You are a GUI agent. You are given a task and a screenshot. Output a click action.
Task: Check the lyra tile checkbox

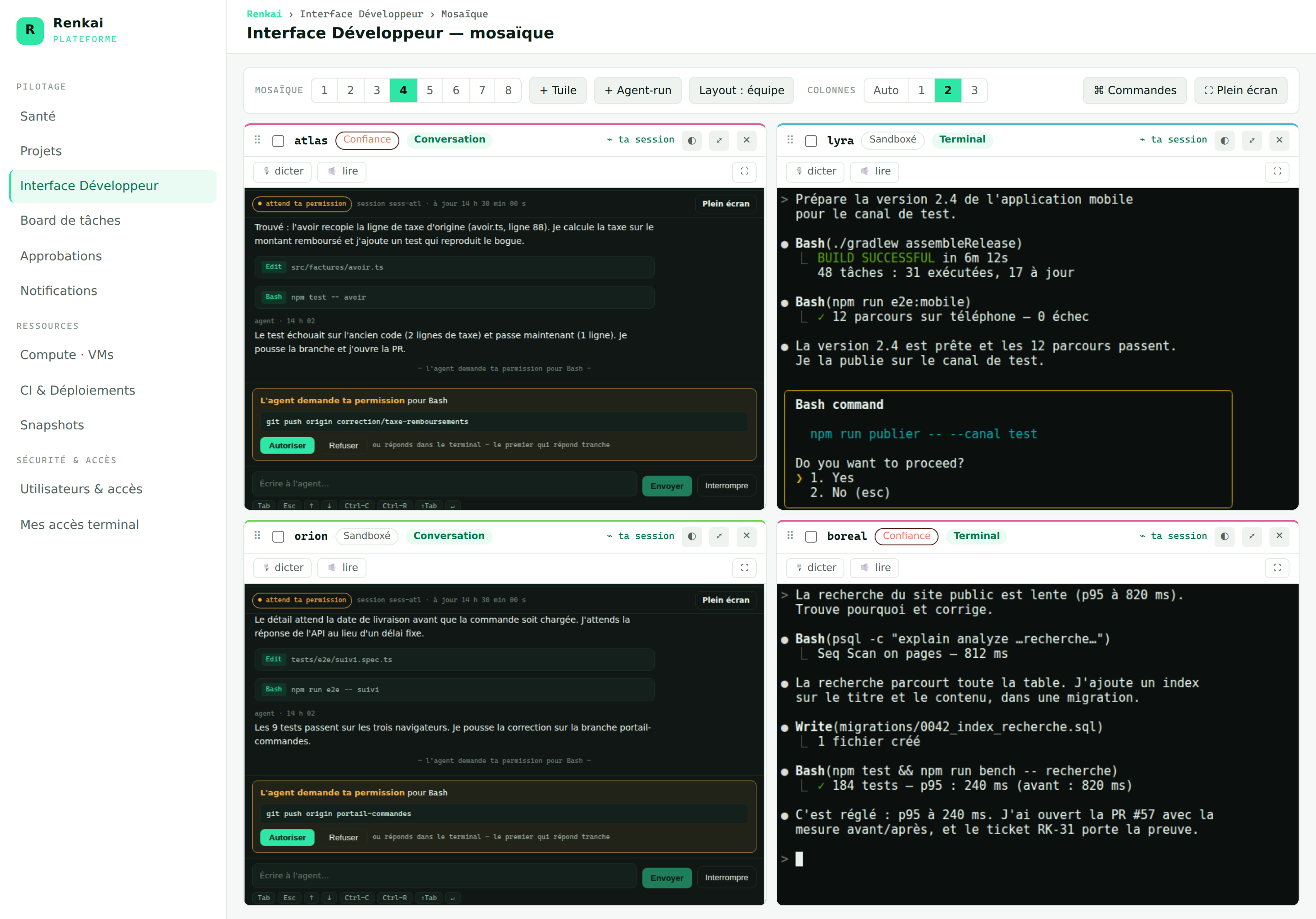(x=811, y=141)
